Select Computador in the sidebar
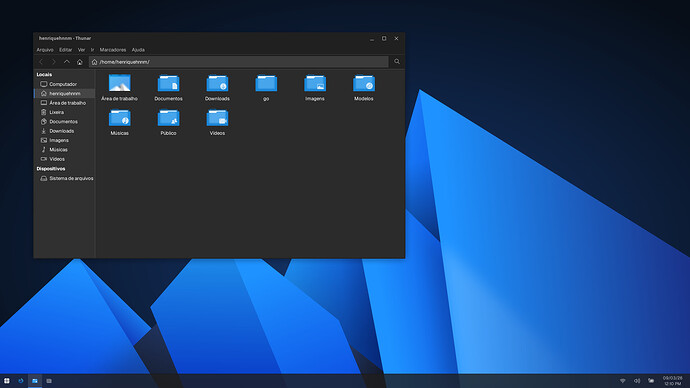Screen dimensions: 690x388 pos(64,84)
